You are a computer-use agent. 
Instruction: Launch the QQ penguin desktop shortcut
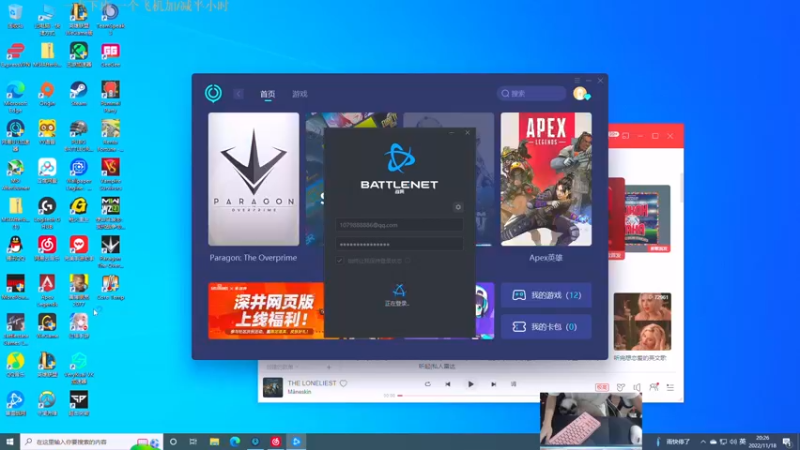pos(15,248)
